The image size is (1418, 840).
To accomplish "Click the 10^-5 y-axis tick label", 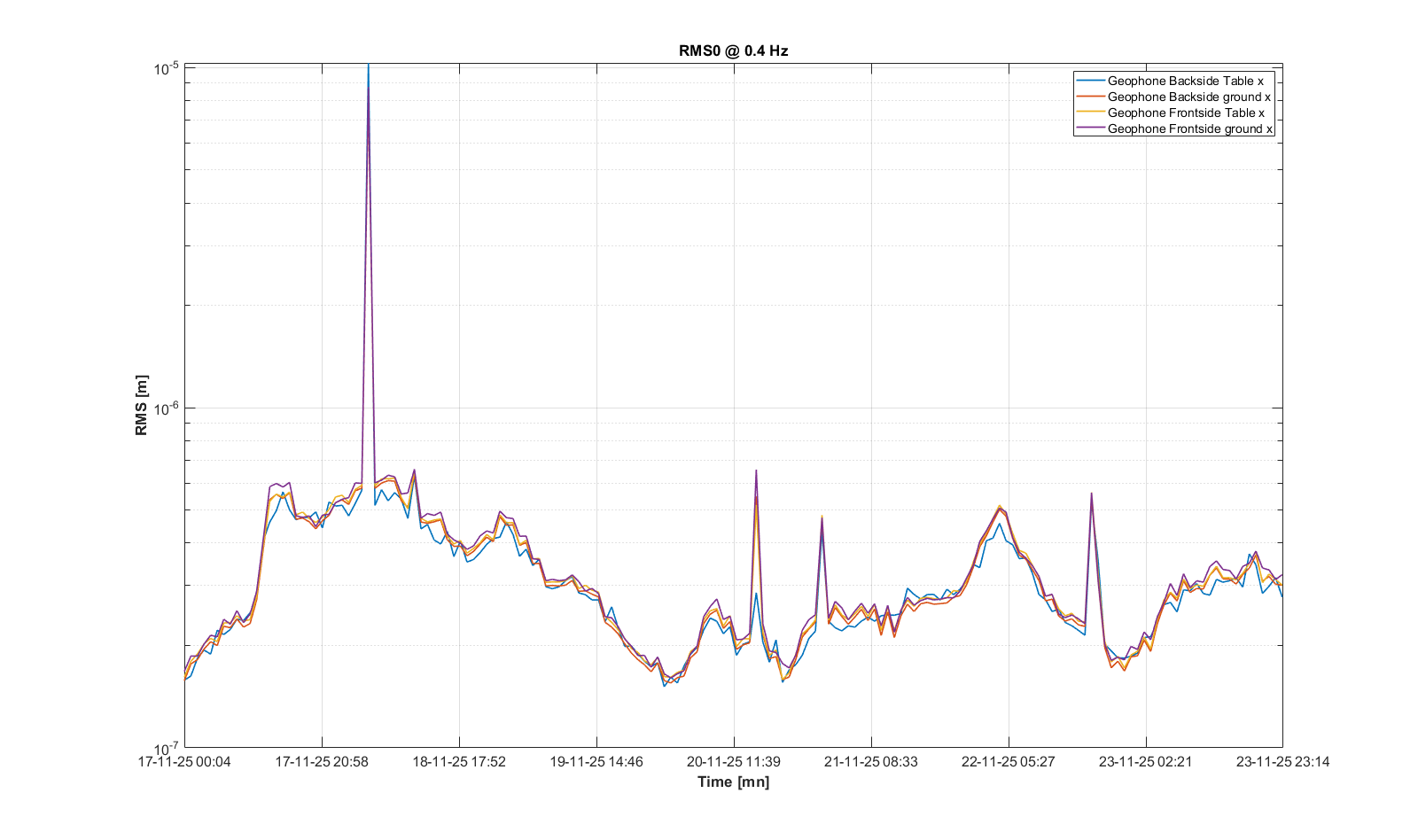I will tap(166, 68).
